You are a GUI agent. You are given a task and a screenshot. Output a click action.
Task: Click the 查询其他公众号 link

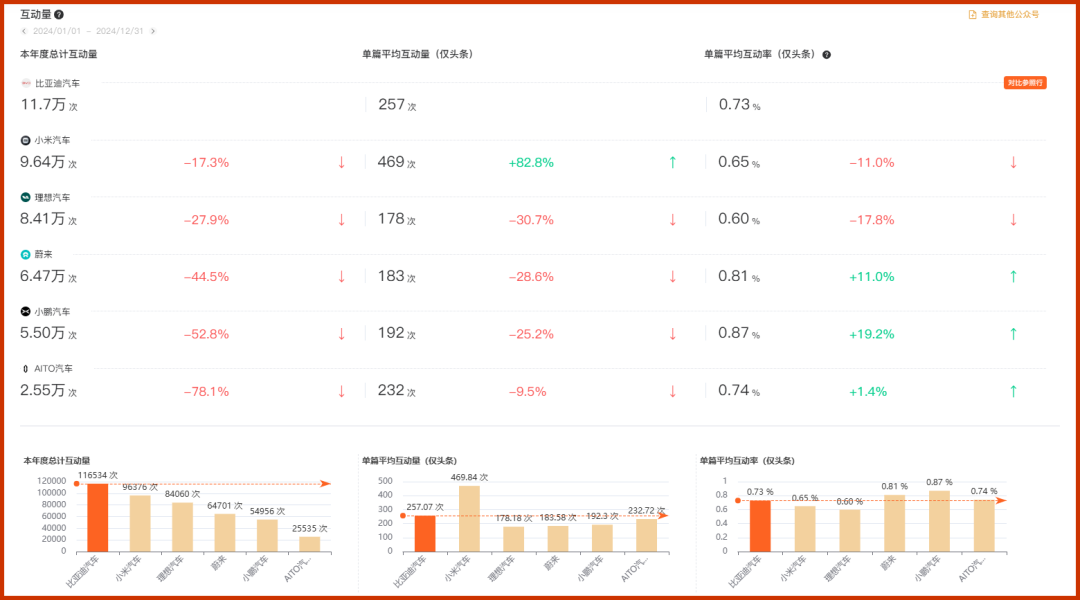pos(1010,14)
